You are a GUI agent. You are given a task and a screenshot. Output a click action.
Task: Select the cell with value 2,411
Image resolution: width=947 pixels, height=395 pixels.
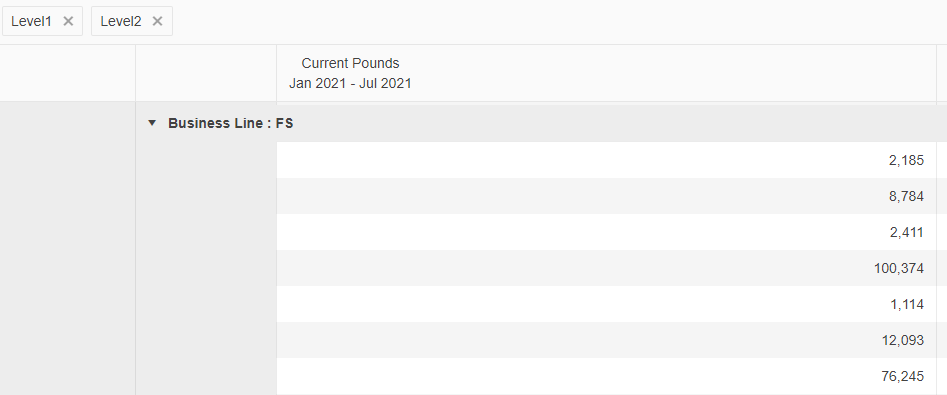point(606,232)
